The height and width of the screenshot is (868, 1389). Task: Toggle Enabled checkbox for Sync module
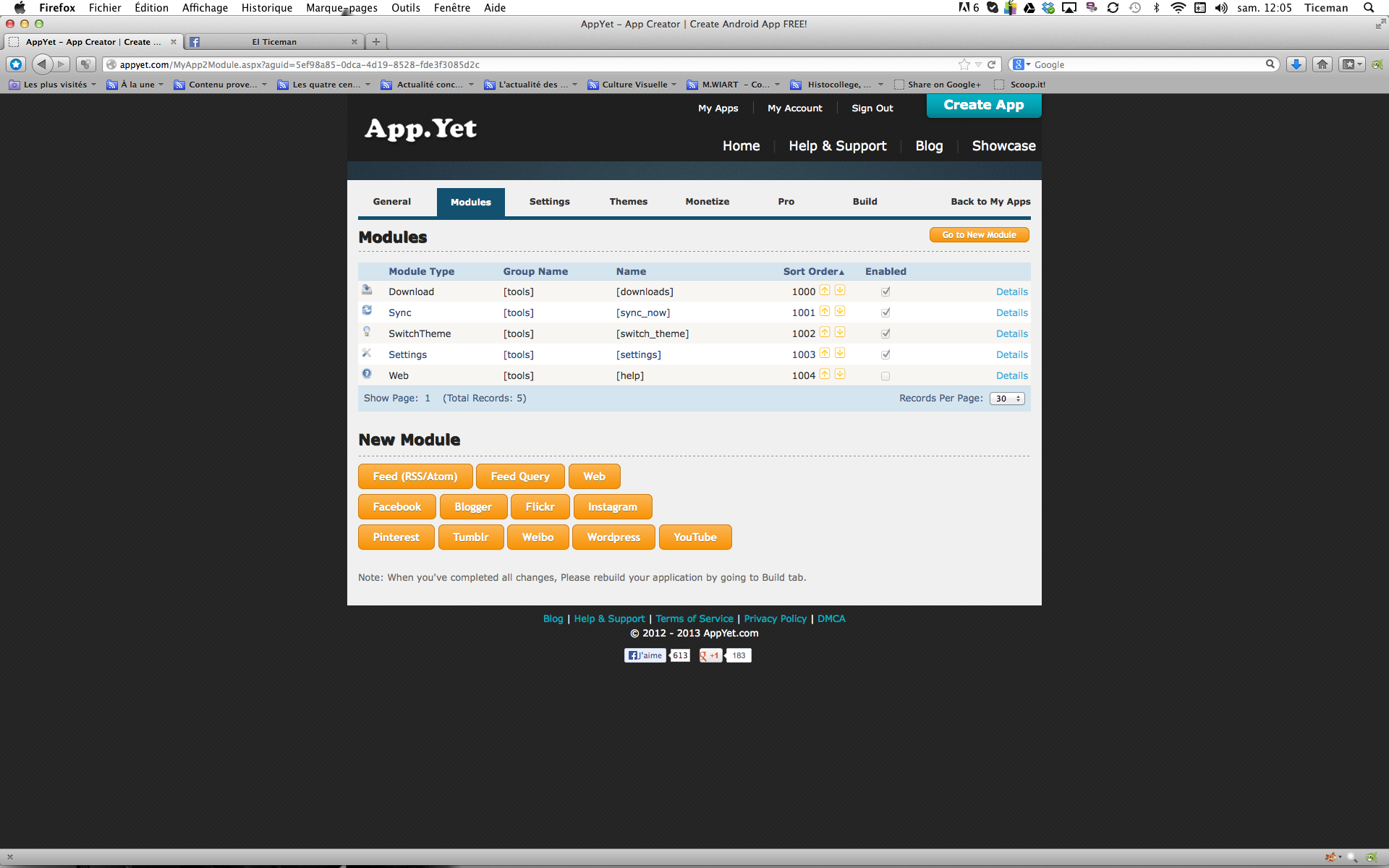[885, 313]
